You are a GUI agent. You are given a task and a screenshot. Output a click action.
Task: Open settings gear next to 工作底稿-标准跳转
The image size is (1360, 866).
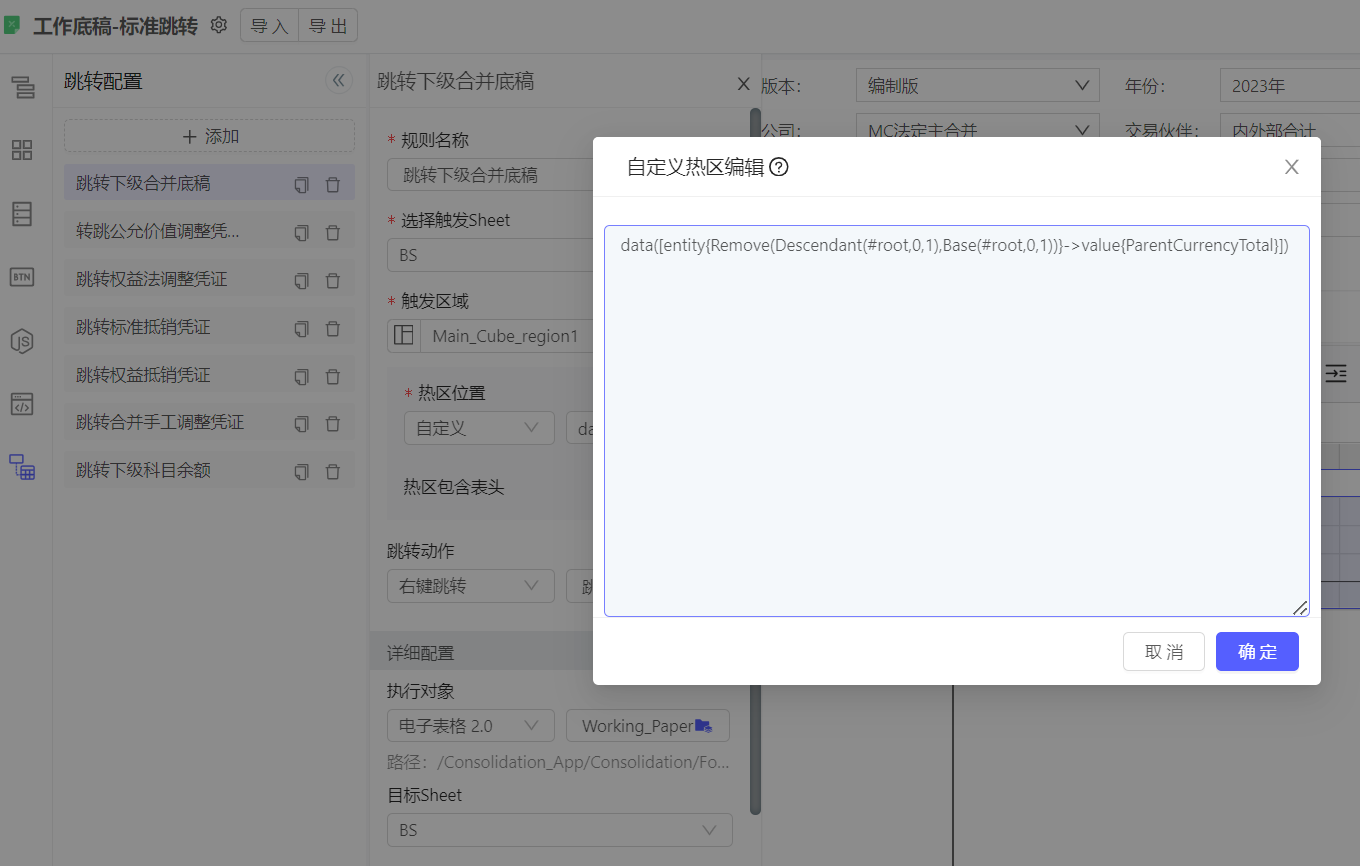coord(219,25)
